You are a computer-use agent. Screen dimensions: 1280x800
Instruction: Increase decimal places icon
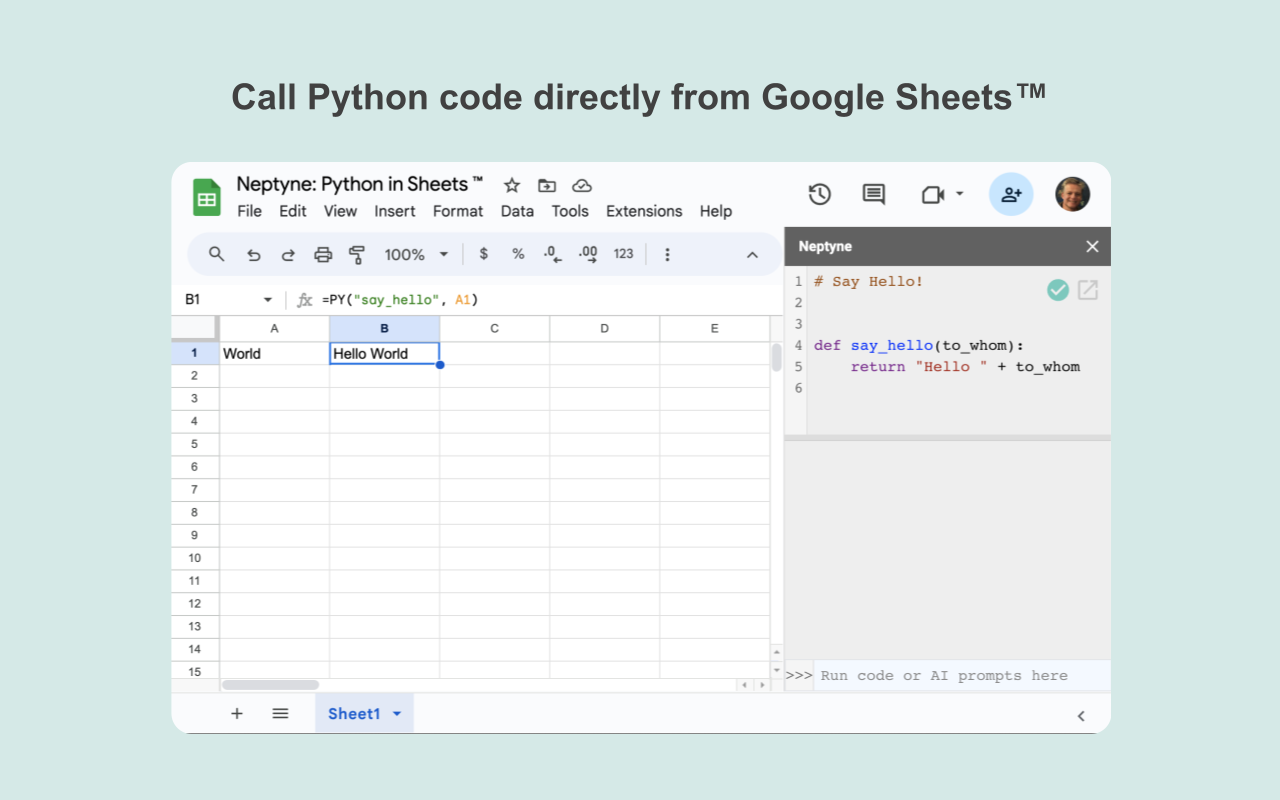click(588, 254)
